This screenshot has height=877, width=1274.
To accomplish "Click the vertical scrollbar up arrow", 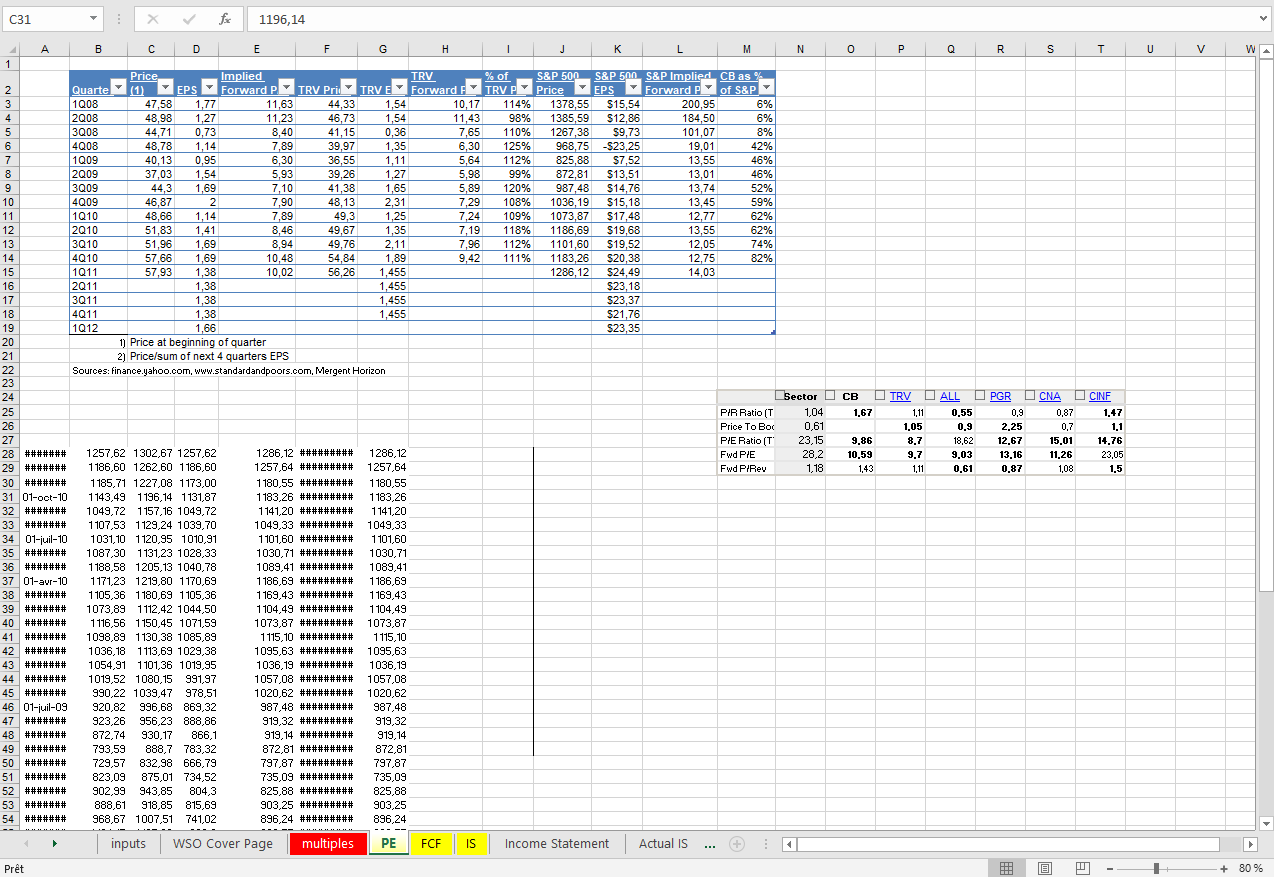I will [1265, 50].
